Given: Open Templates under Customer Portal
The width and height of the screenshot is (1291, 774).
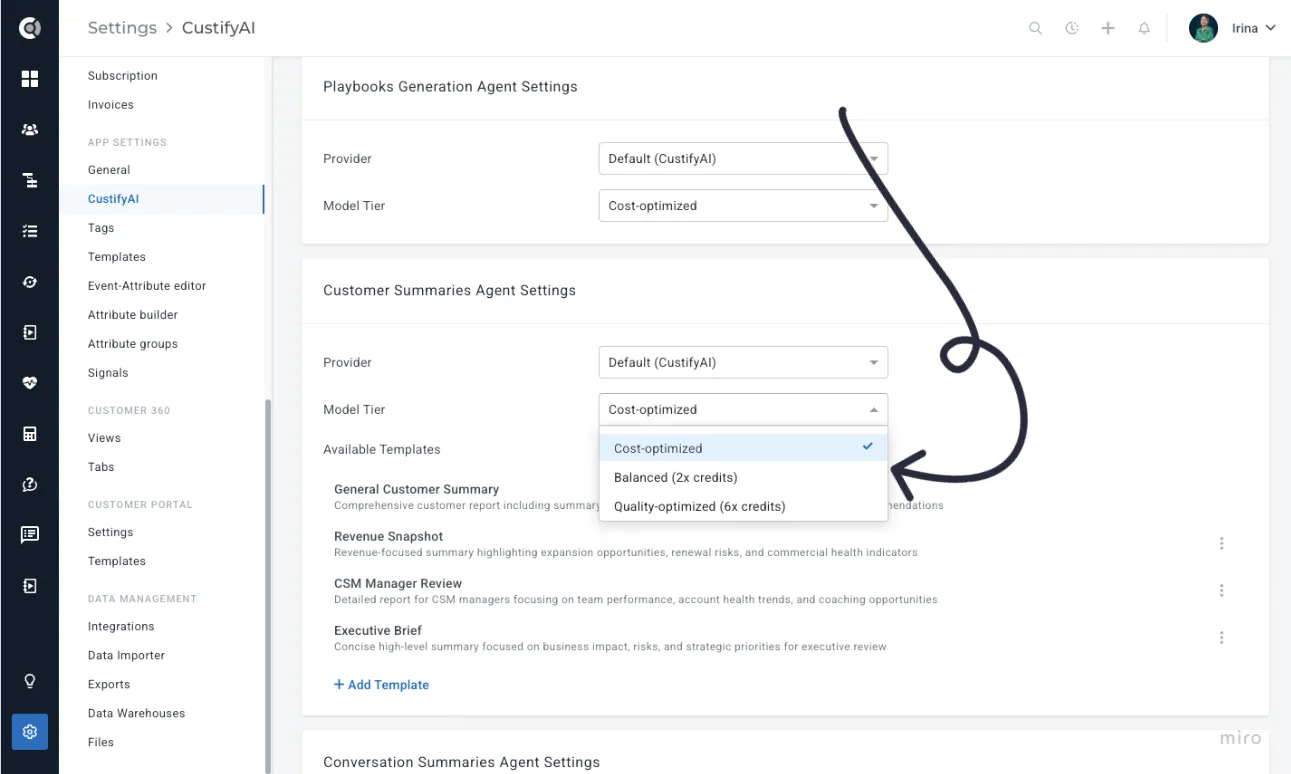Looking at the screenshot, I should (117, 562).
